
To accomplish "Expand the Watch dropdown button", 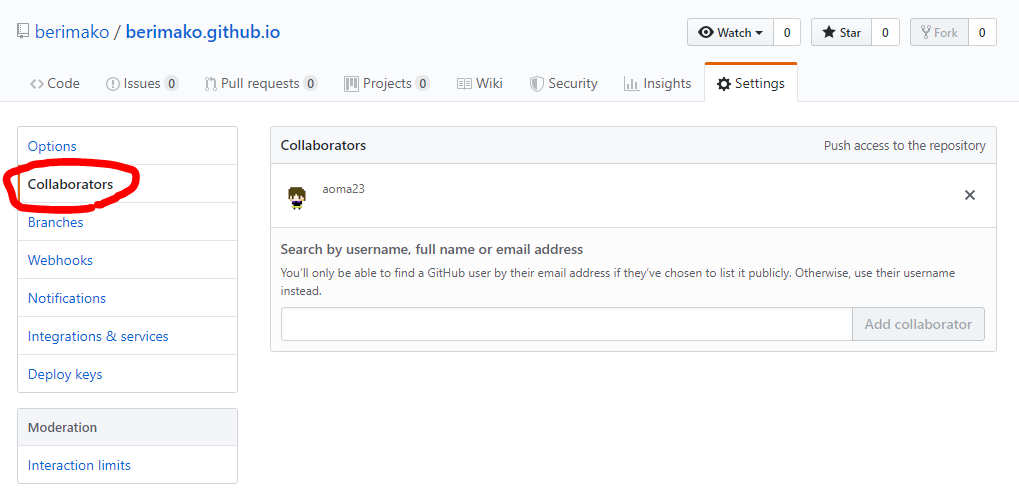I will click(730, 33).
